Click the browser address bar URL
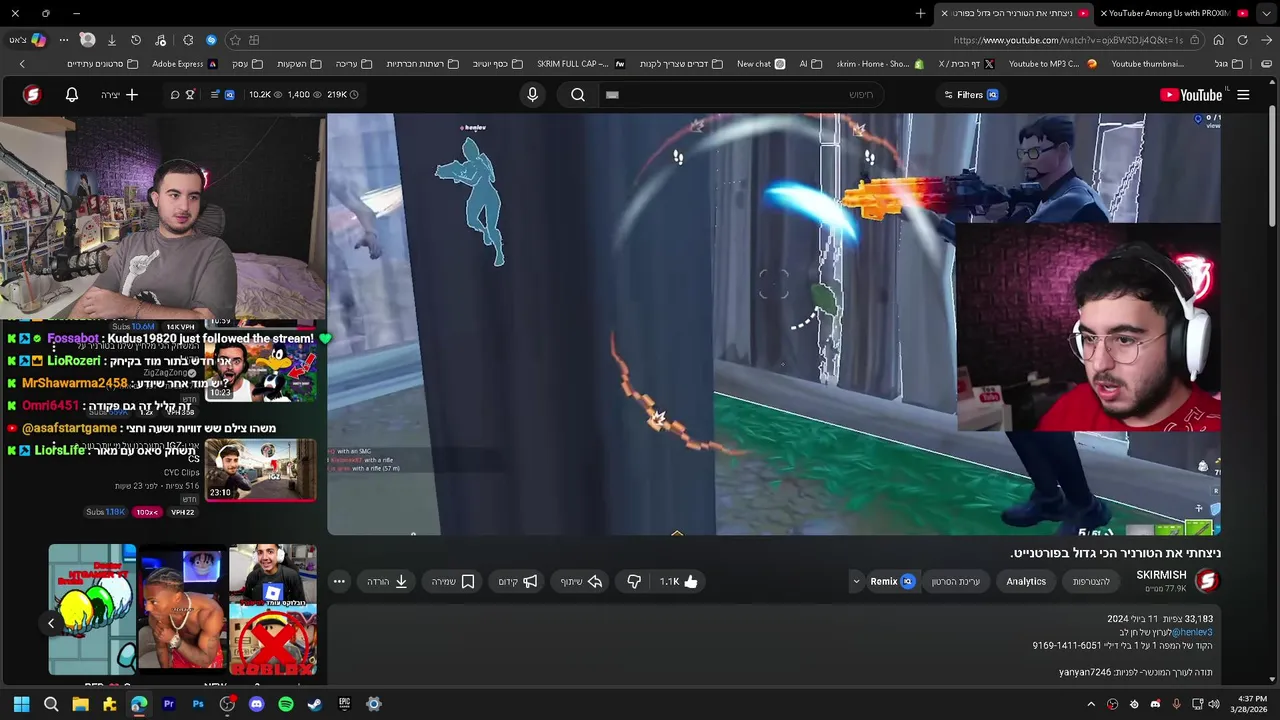Image resolution: width=1280 pixels, height=720 pixels. point(1068,40)
